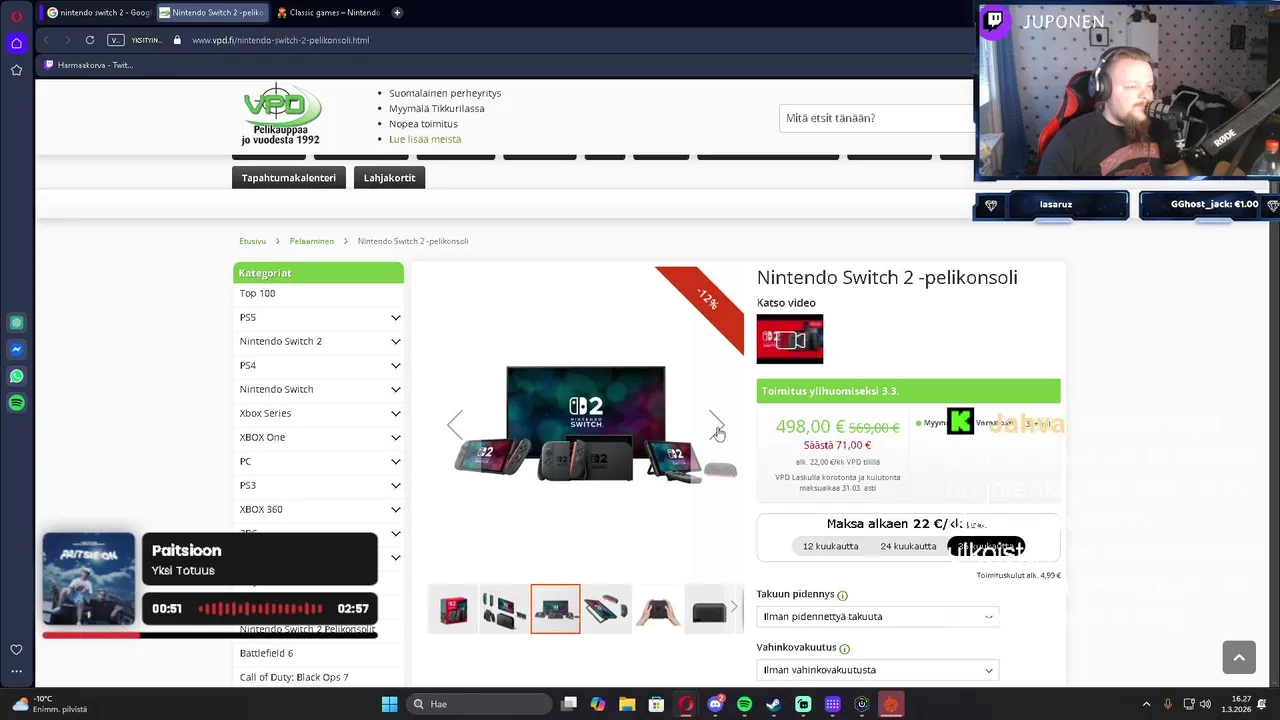The height and width of the screenshot is (720, 1280).
Task: Select first product thumbnail, red box
Action: coord(453,609)
